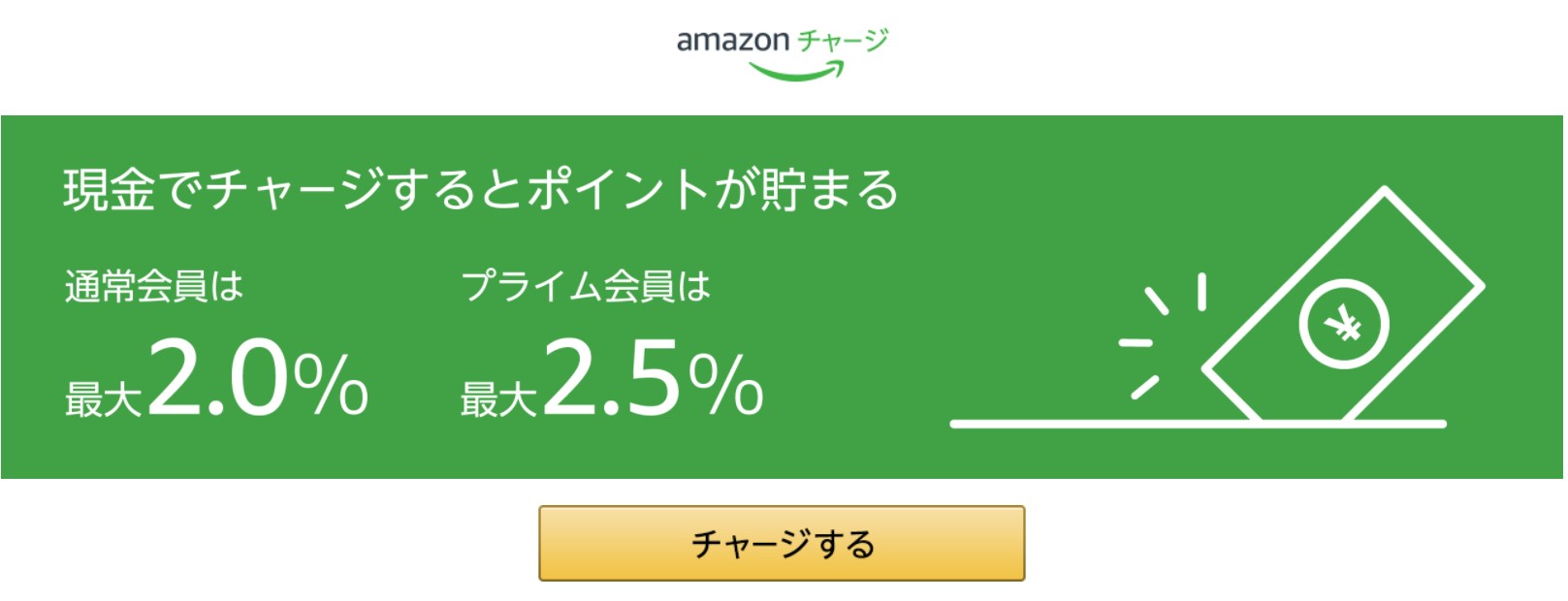The height and width of the screenshot is (601, 1568).
Task: Click the headline 現金でチャージするとポイントが貯まる
Action: click(481, 189)
